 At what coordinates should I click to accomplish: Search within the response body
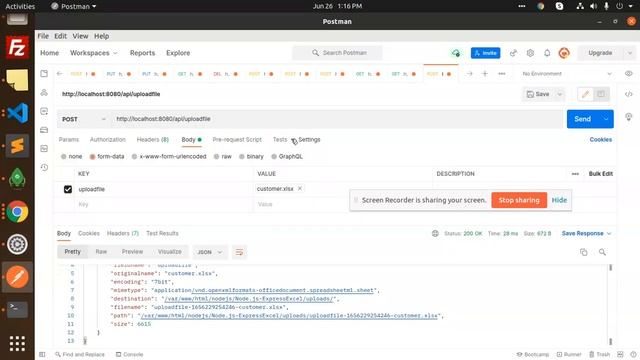pyautogui.click(x=602, y=252)
